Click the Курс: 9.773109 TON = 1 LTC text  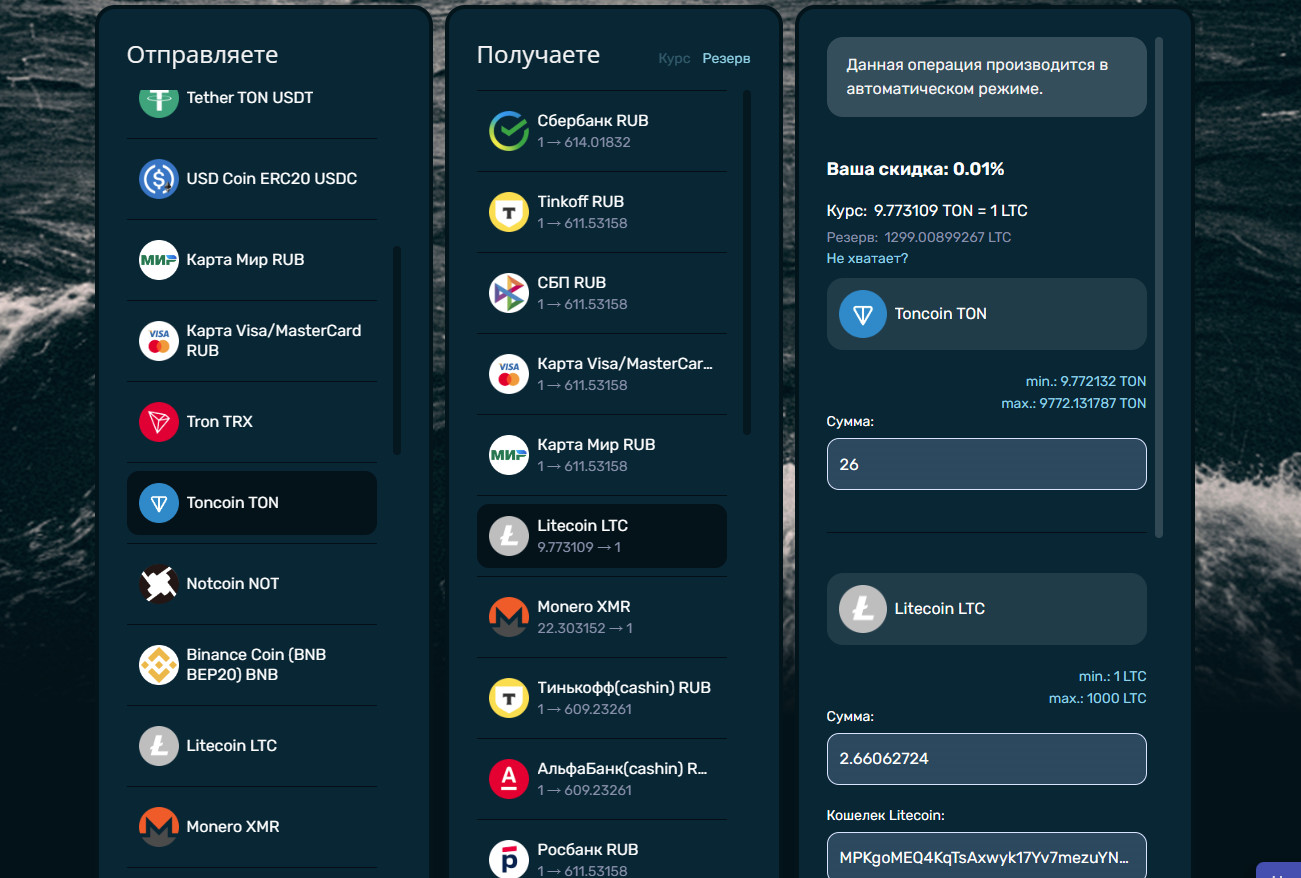coord(927,211)
